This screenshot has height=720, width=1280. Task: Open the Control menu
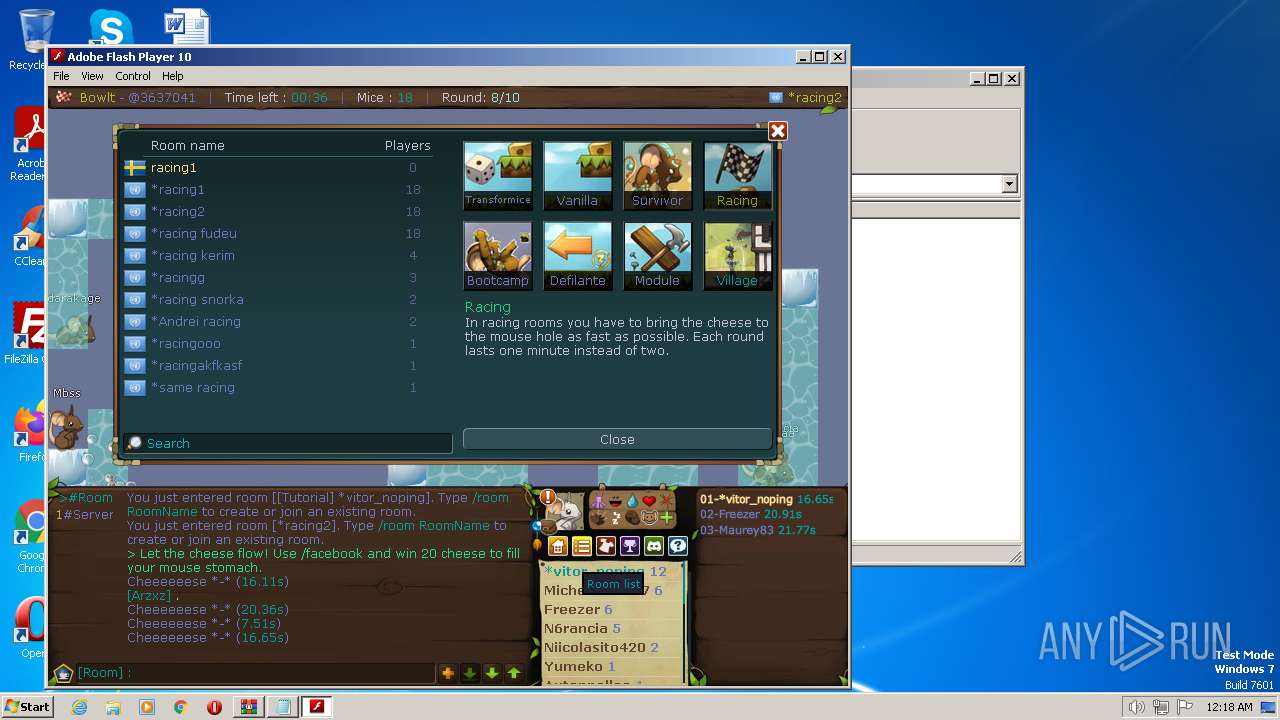coord(133,76)
